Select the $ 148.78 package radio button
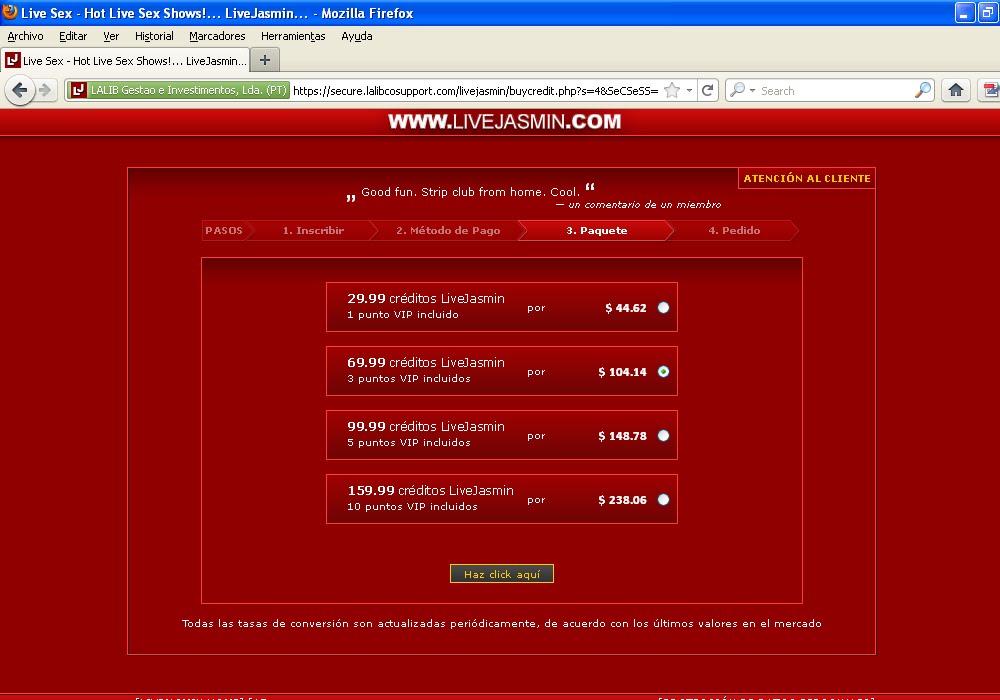This screenshot has width=1000, height=700. 663,435
